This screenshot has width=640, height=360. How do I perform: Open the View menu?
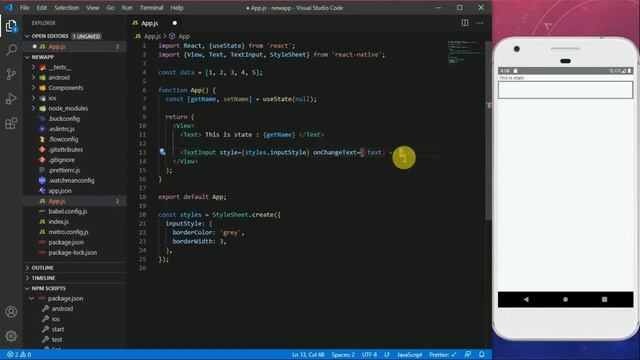93,8
